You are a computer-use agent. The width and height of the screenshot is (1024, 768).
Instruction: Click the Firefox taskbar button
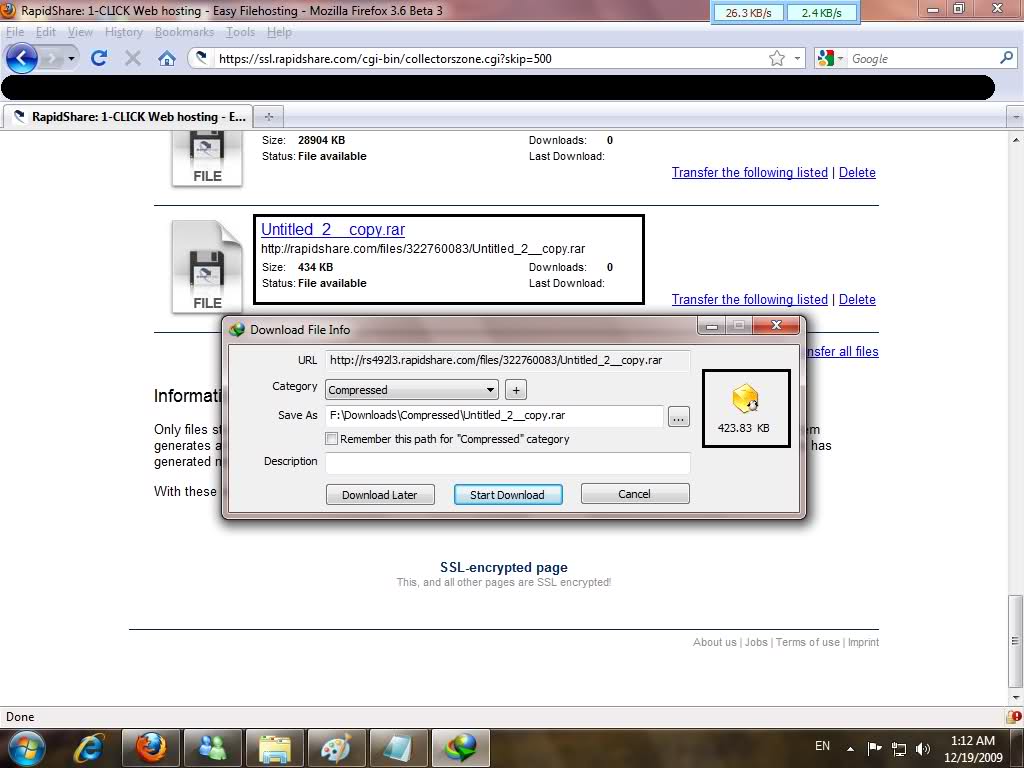click(x=151, y=748)
